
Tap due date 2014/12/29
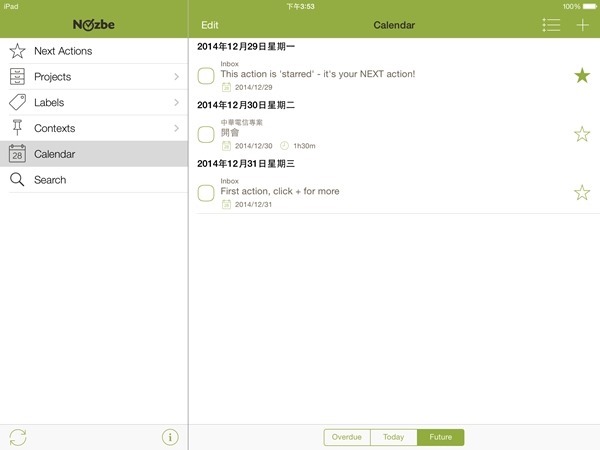point(253,87)
